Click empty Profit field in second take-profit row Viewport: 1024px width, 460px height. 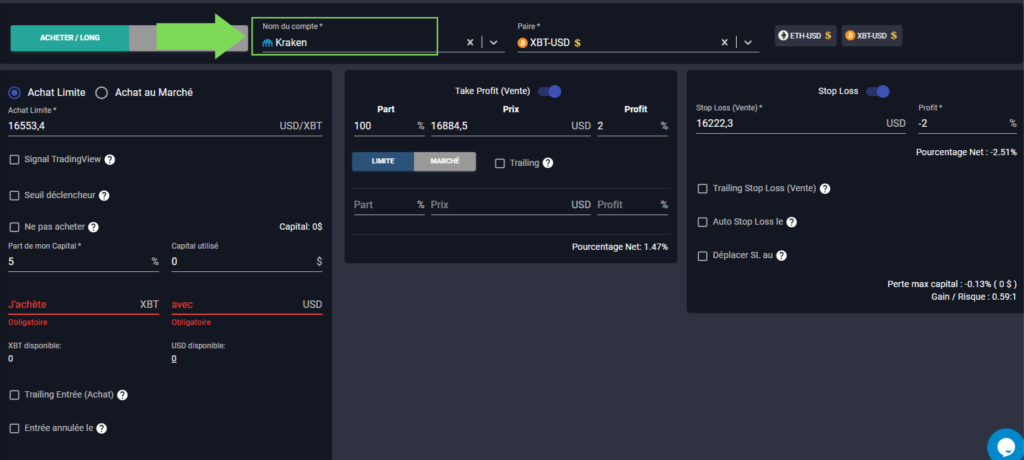tap(632, 205)
